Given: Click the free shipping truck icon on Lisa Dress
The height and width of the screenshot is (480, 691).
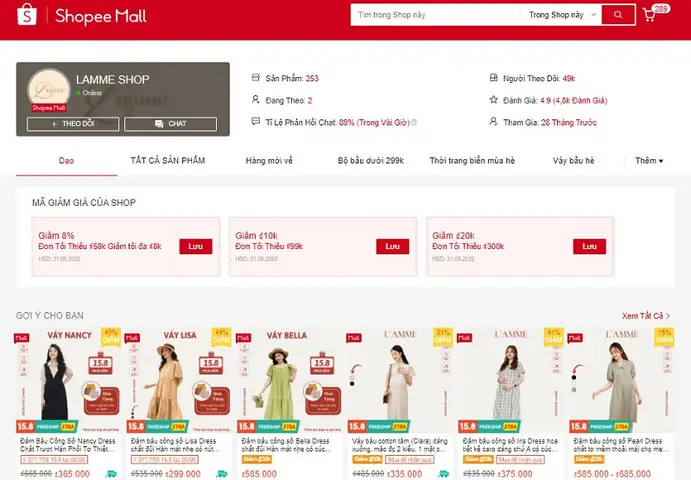Looking at the screenshot, I should pos(222,474).
